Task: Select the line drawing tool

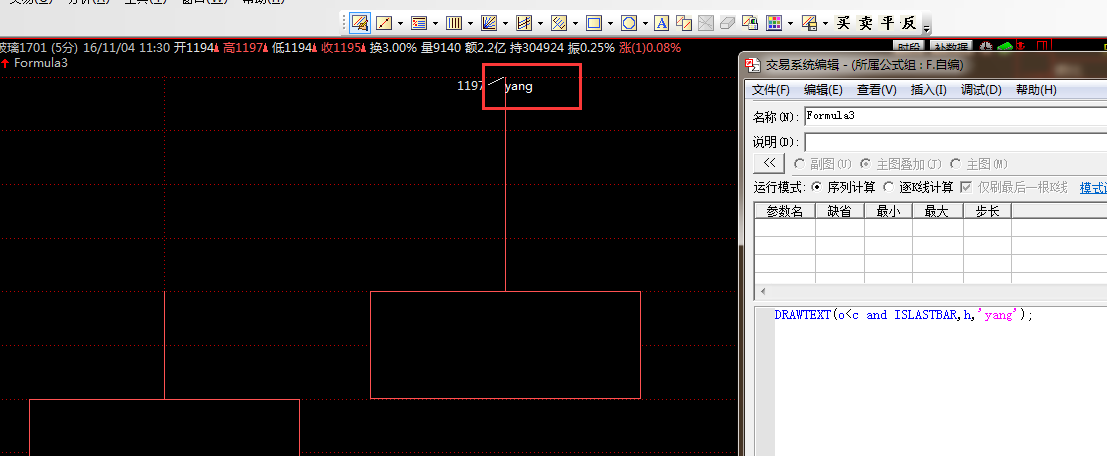Action: coord(383,22)
